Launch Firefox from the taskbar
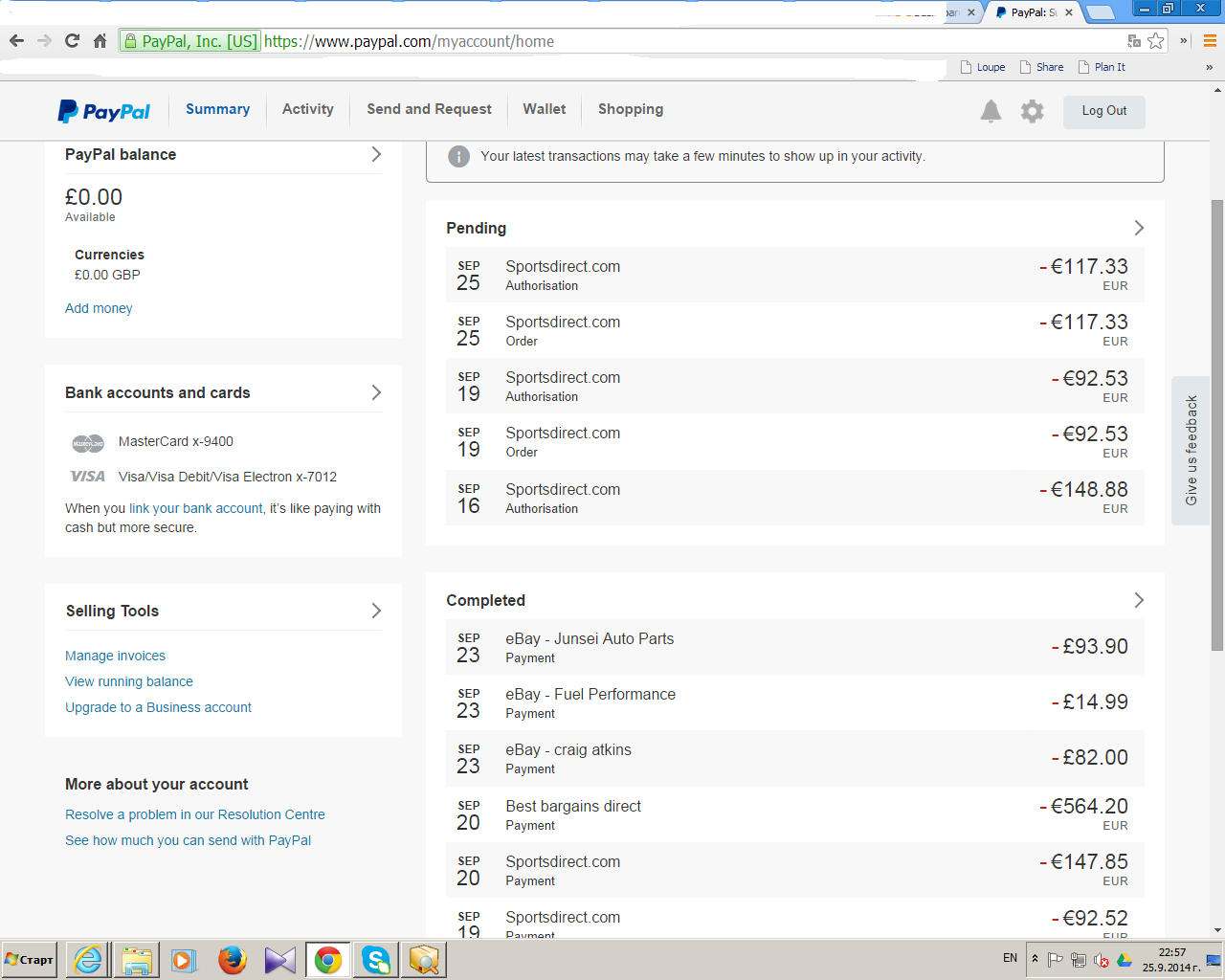This screenshot has width=1225, height=980. [x=232, y=959]
